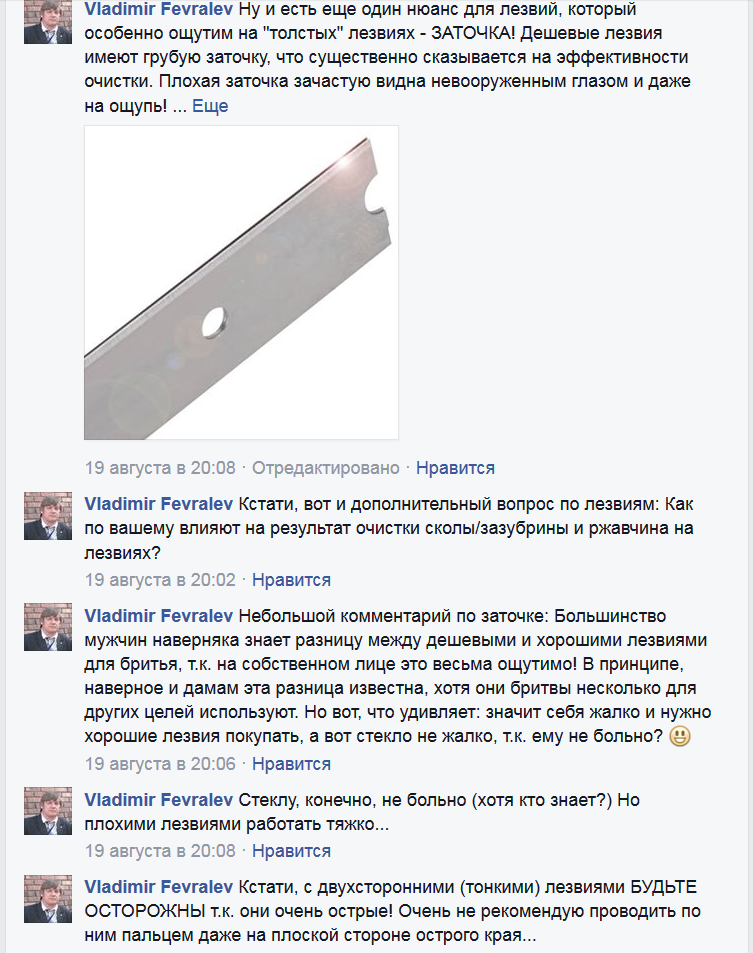Open avatar beside the chips and rust question

(x=48, y=516)
